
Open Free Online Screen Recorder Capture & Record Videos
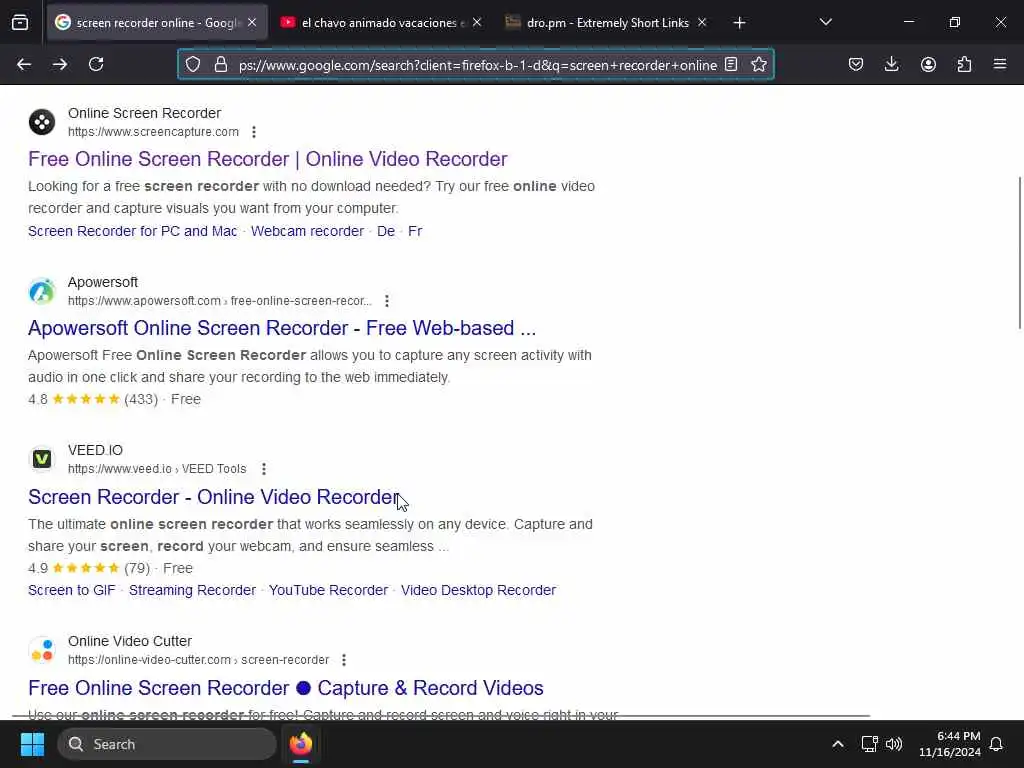click(x=286, y=688)
